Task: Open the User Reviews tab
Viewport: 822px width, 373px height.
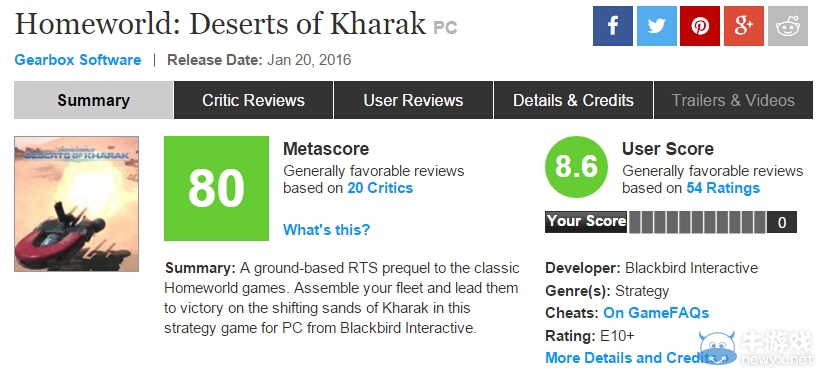Action: [x=413, y=100]
